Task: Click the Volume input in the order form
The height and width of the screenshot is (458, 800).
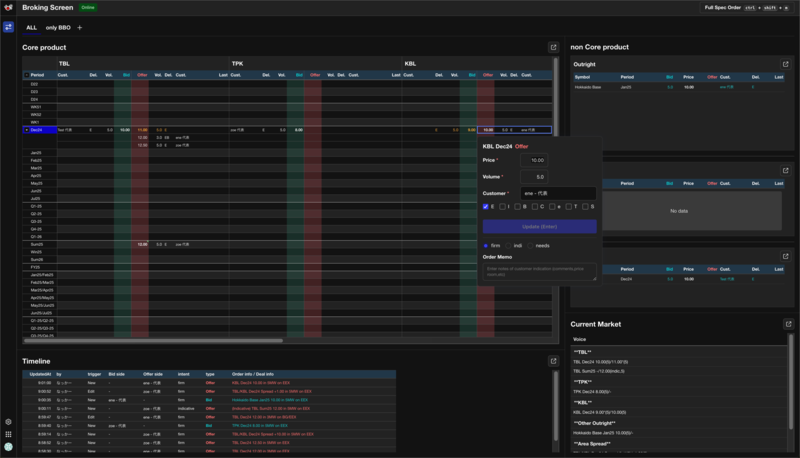Action: tap(534, 177)
